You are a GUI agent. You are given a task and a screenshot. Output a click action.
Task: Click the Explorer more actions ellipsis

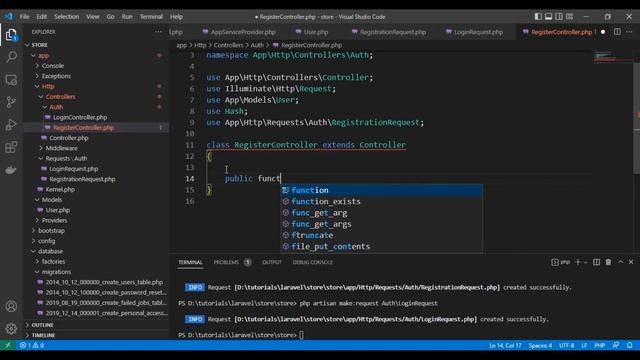tap(158, 32)
